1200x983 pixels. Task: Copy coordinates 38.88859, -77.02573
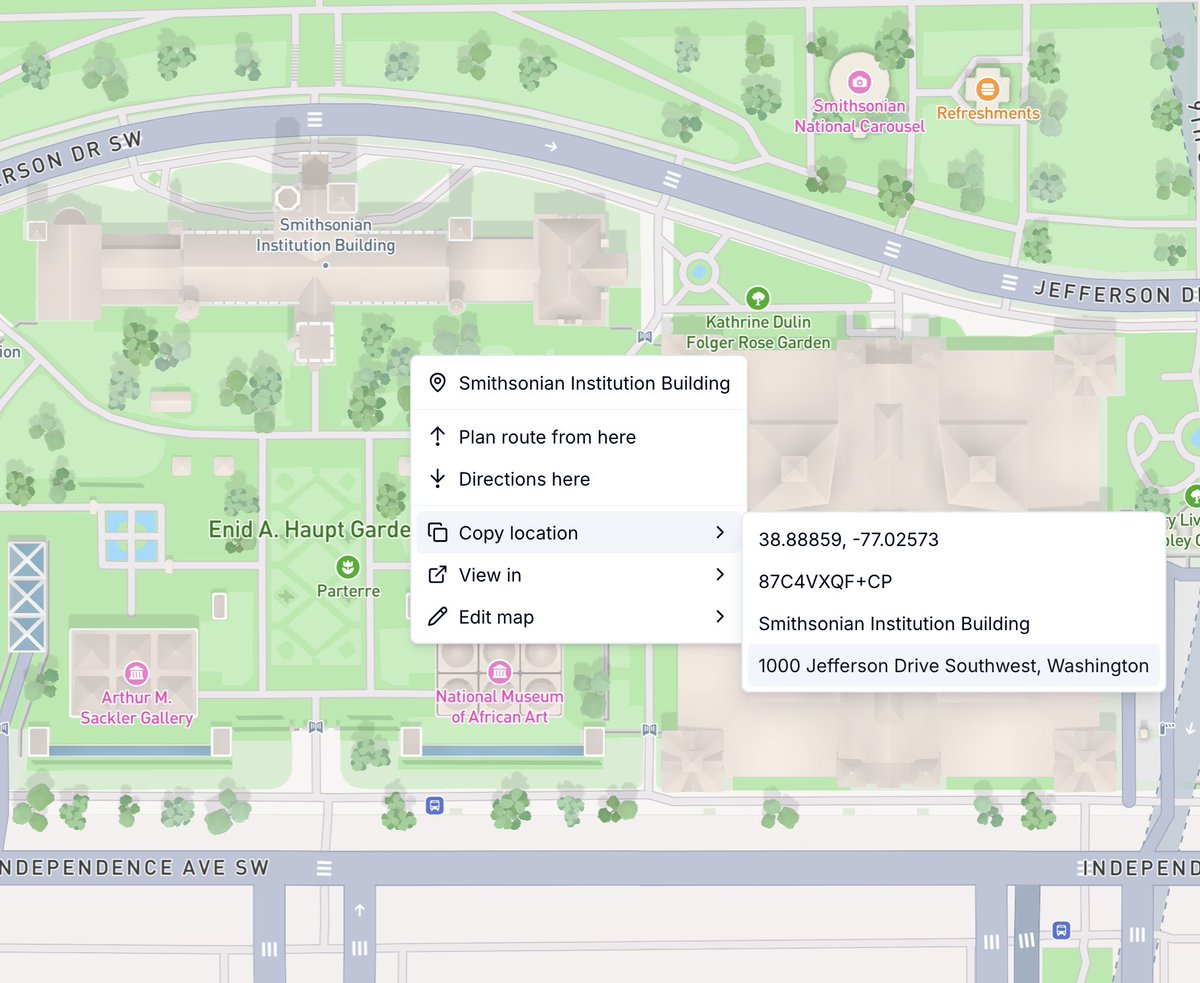[954, 540]
